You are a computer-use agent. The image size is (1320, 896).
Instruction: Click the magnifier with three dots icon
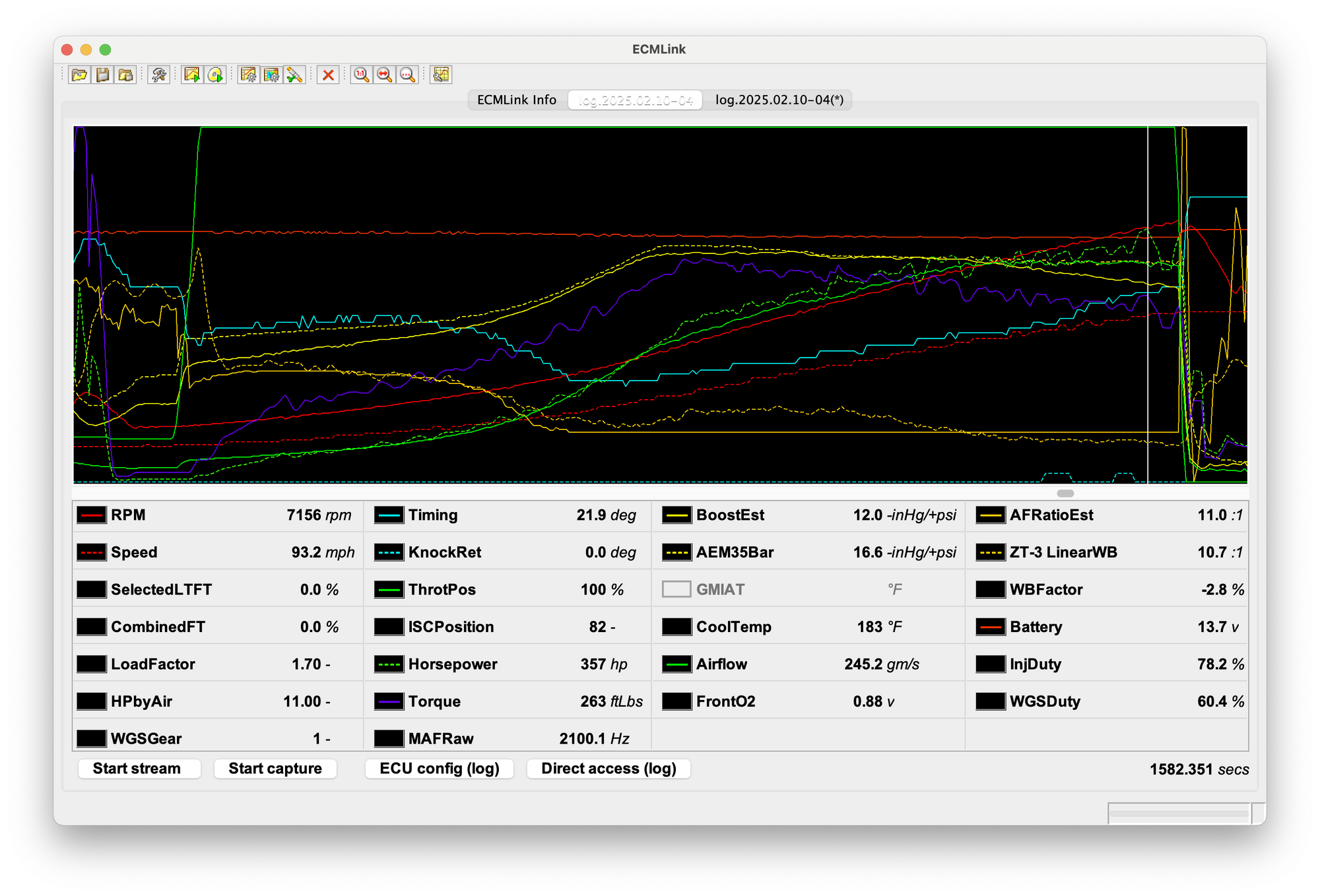click(x=407, y=75)
